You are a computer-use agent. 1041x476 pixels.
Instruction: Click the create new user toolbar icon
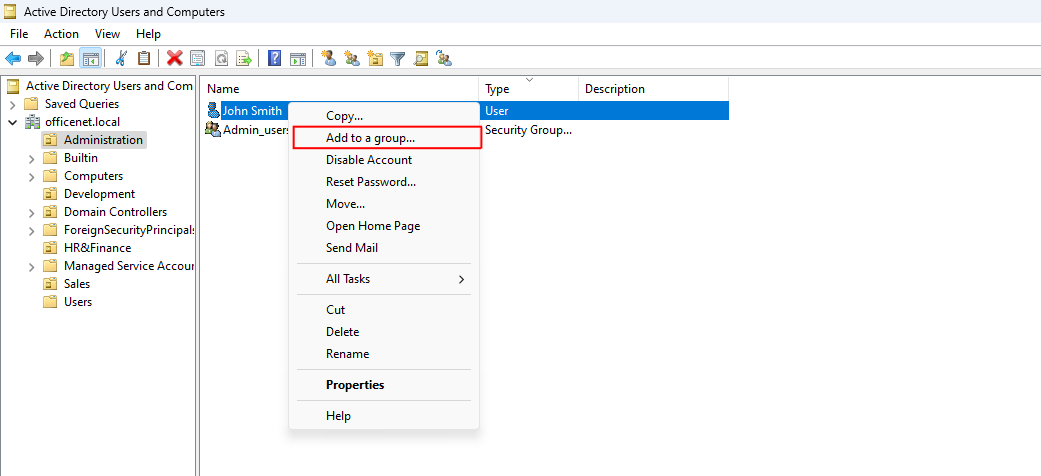pyautogui.click(x=328, y=59)
